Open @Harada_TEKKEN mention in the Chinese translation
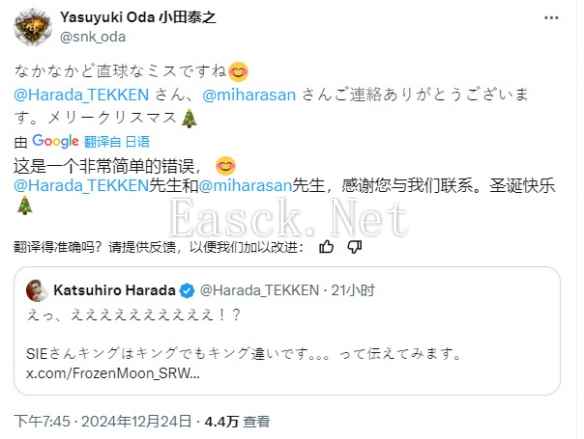 pos(82,185)
